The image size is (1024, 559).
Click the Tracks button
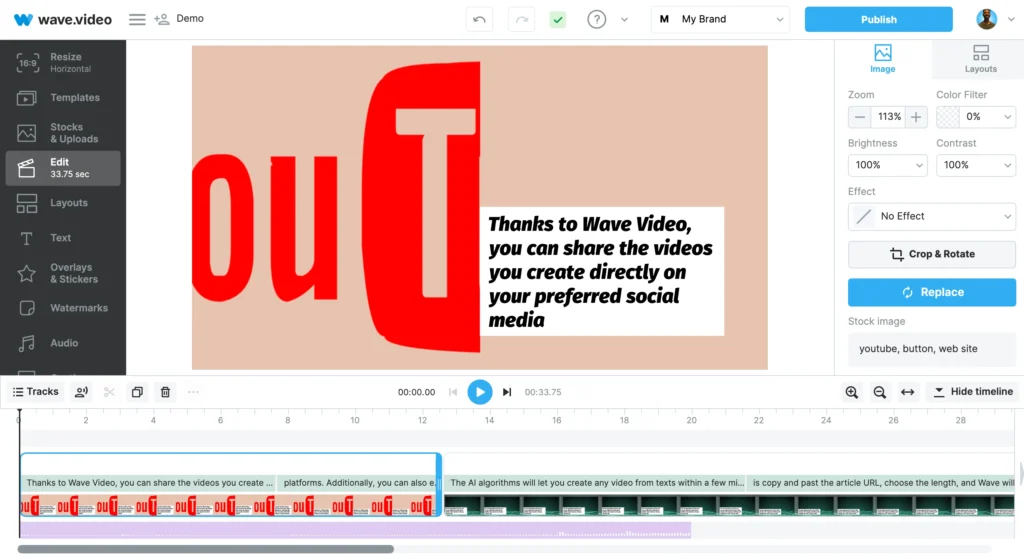pos(36,392)
